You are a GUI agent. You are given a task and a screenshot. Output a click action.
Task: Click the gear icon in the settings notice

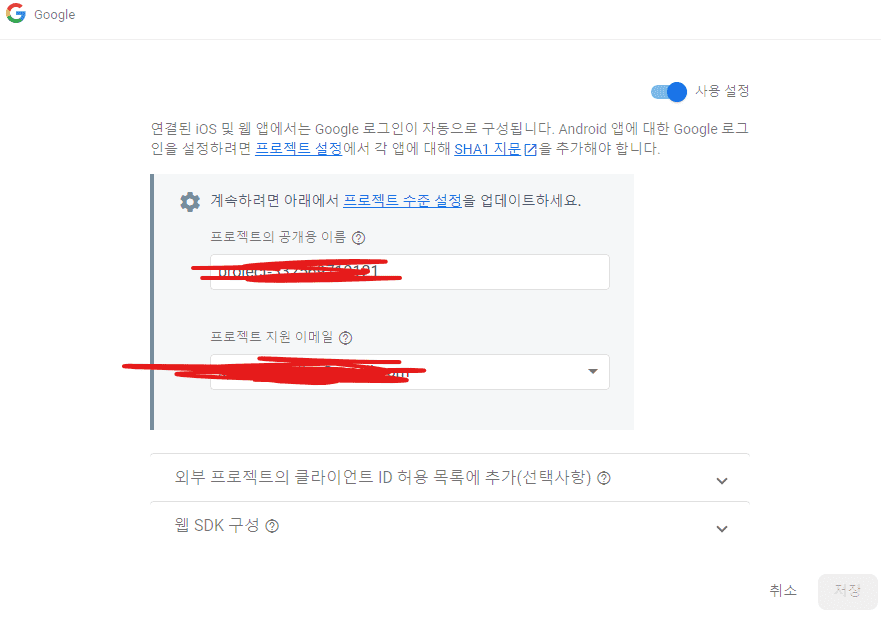190,202
